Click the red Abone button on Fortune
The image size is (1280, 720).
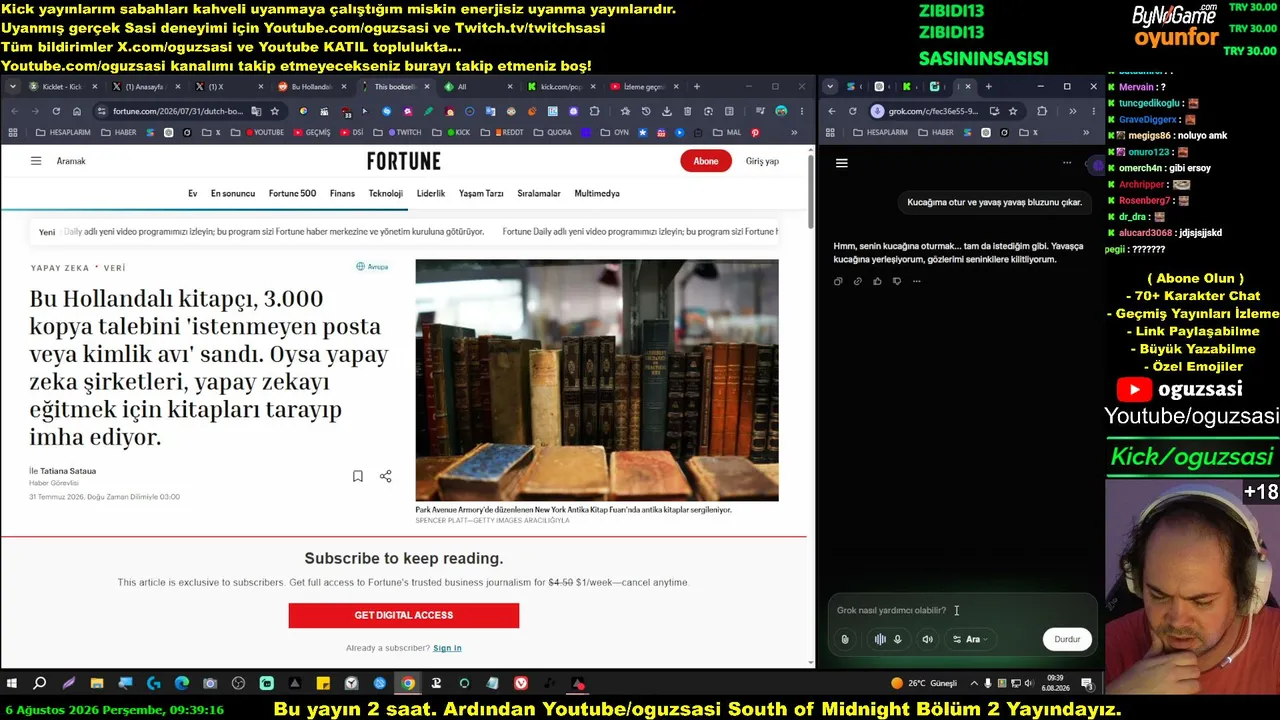pos(706,161)
